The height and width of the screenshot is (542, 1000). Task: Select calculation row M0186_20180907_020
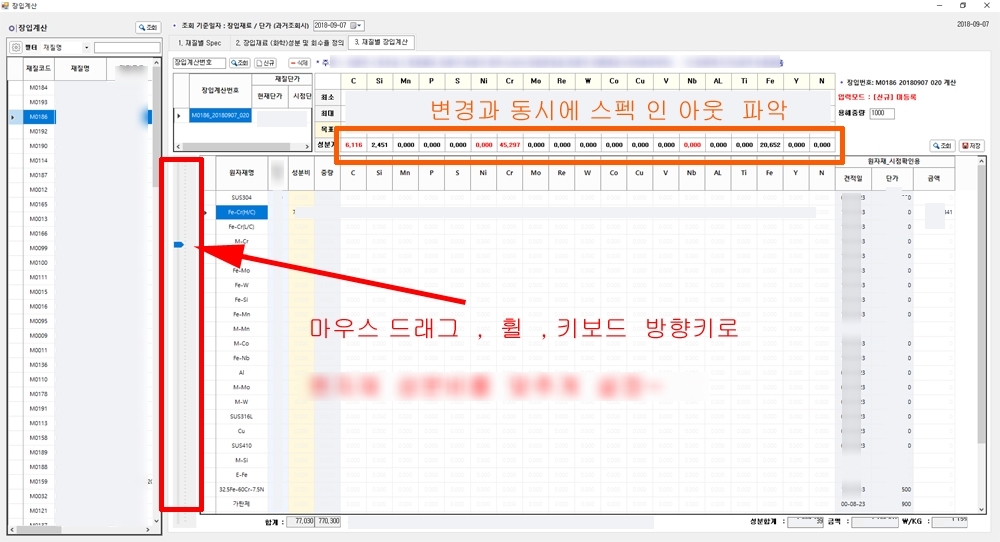point(220,115)
